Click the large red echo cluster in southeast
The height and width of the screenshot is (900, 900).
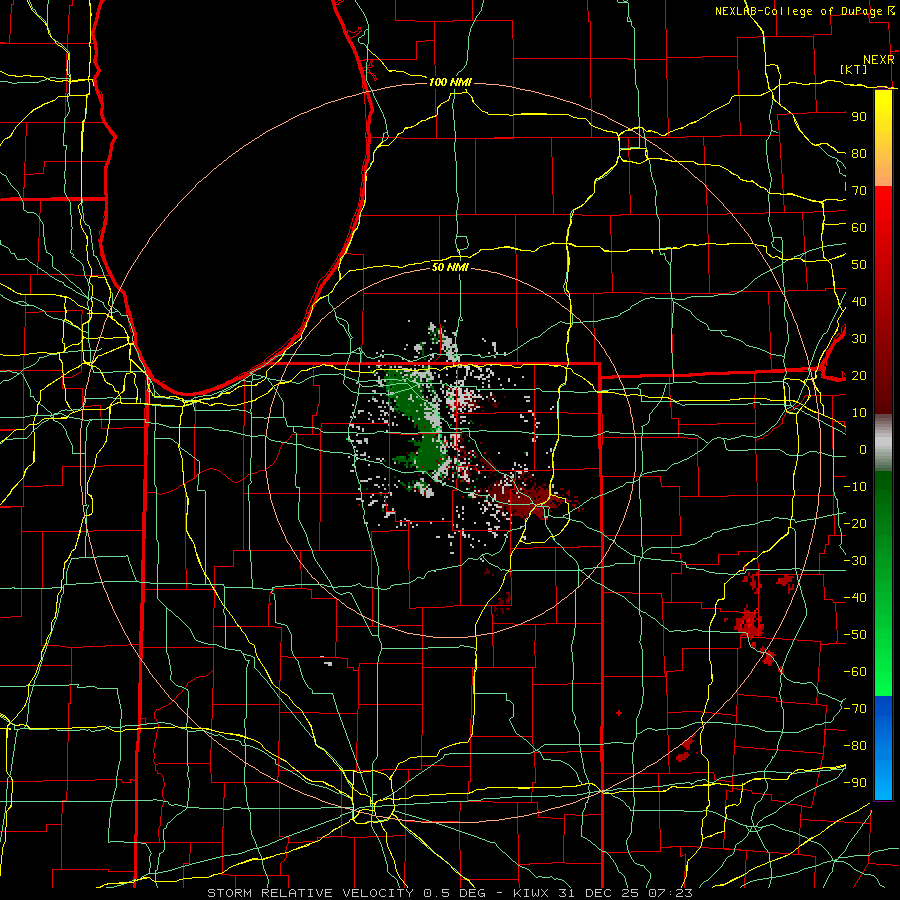750,623
